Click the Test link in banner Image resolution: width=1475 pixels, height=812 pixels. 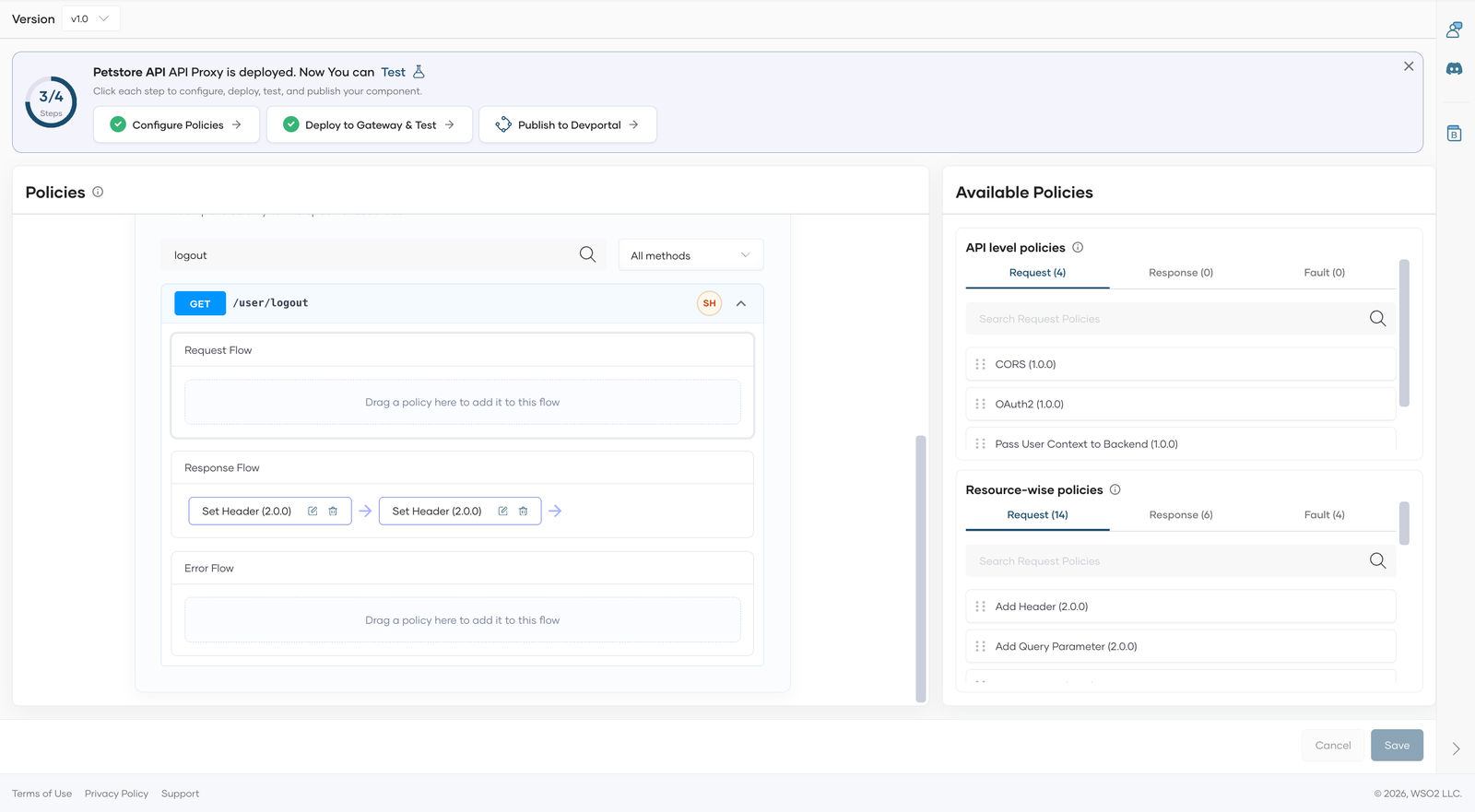coord(393,72)
